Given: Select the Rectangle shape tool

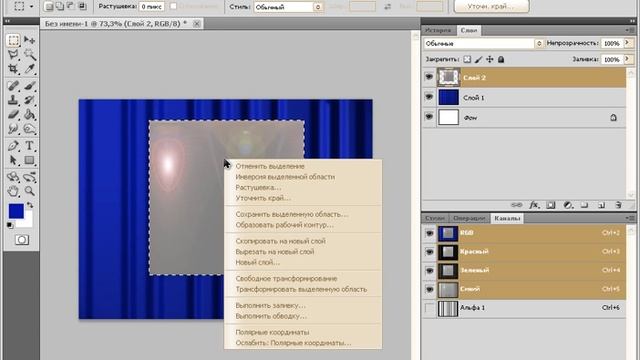Looking at the screenshot, I should tap(29, 160).
